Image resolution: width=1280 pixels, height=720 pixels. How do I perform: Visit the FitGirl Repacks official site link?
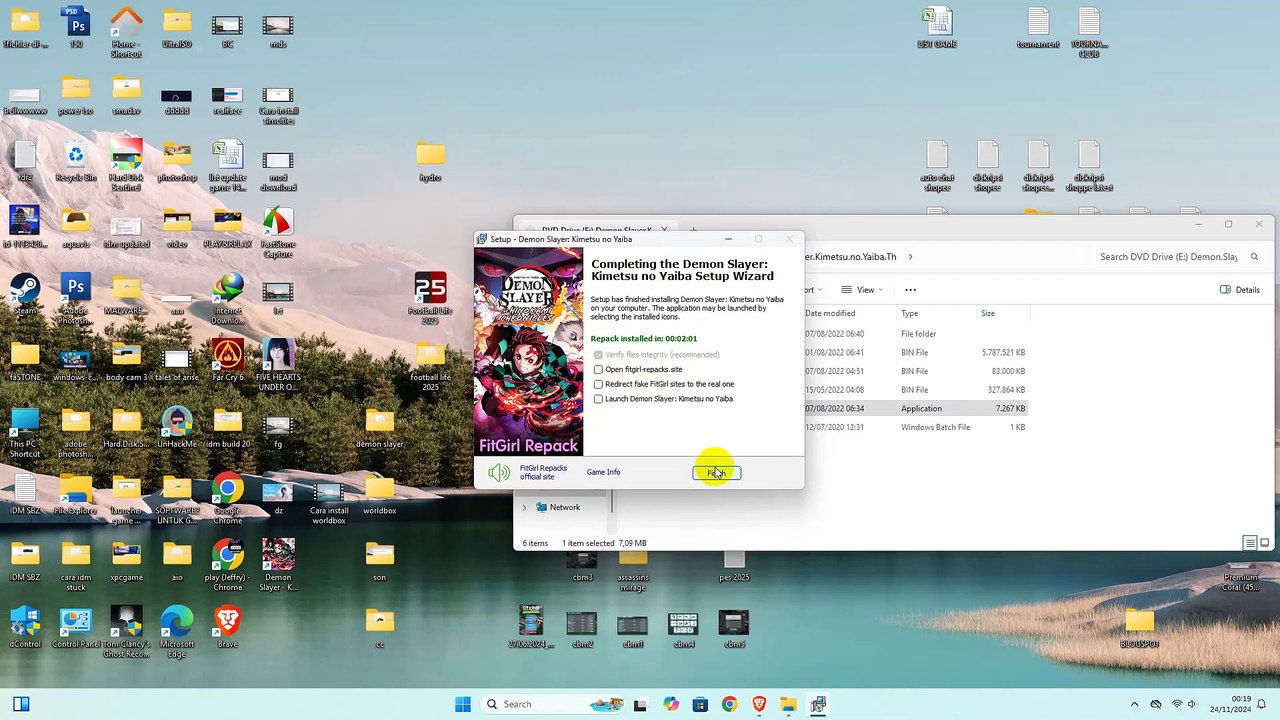(x=543, y=472)
